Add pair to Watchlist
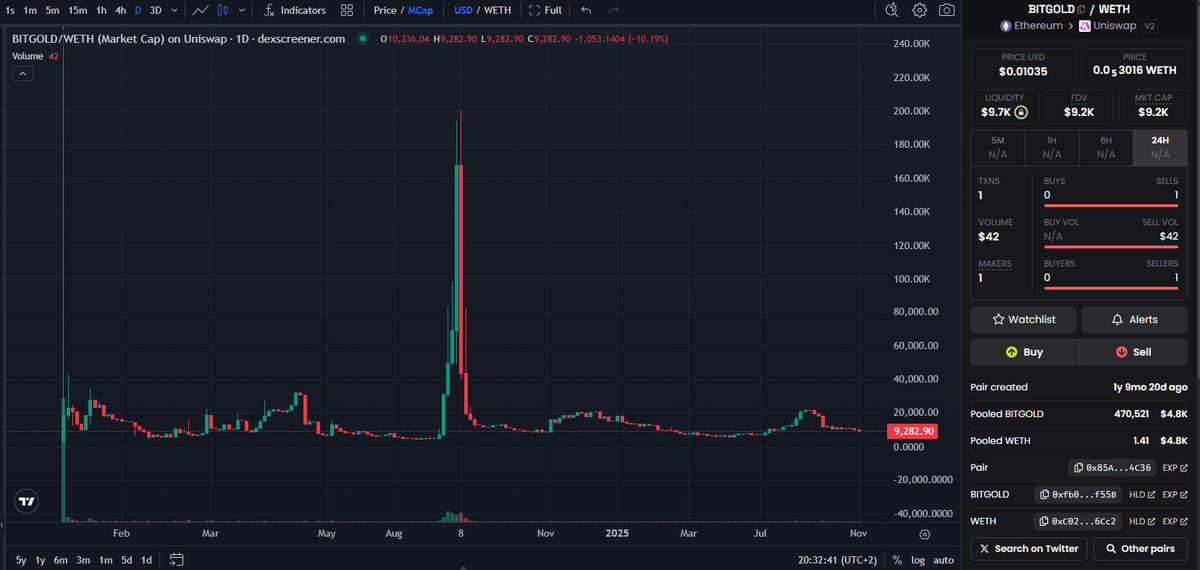Image resolution: width=1200 pixels, height=570 pixels. coord(1025,319)
